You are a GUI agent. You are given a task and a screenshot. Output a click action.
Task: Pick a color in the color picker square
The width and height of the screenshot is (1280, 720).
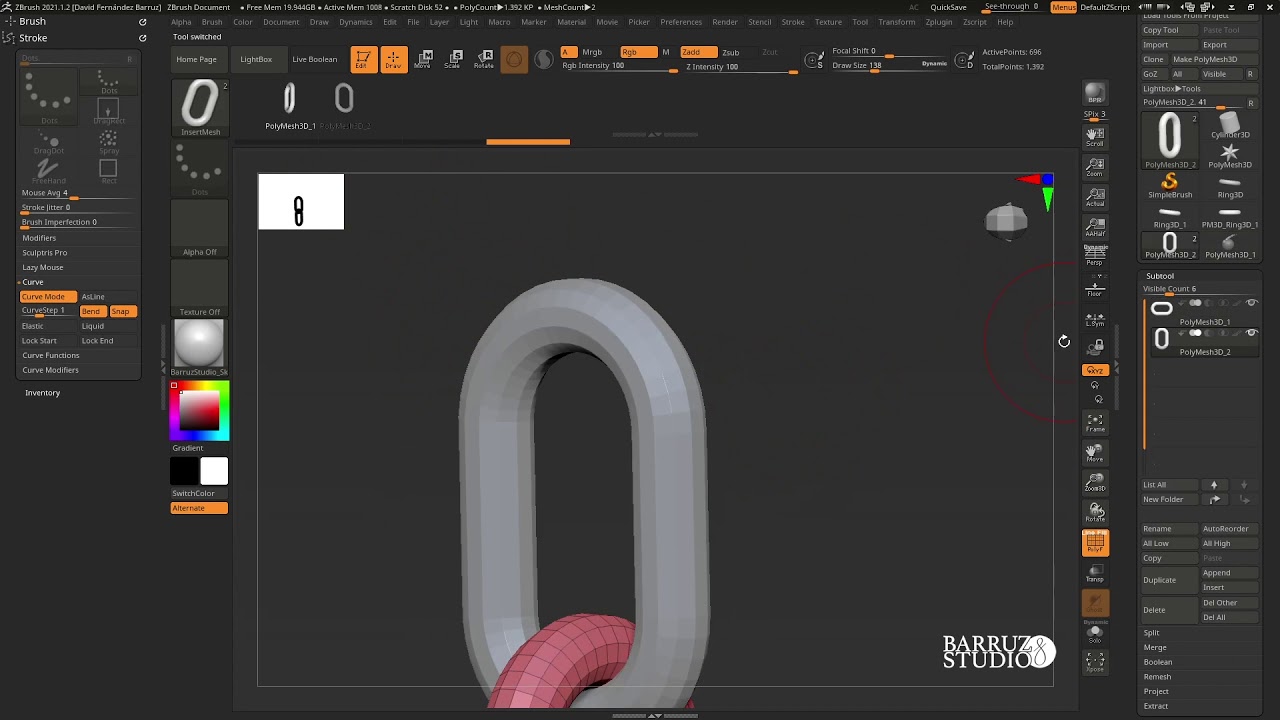pos(199,410)
